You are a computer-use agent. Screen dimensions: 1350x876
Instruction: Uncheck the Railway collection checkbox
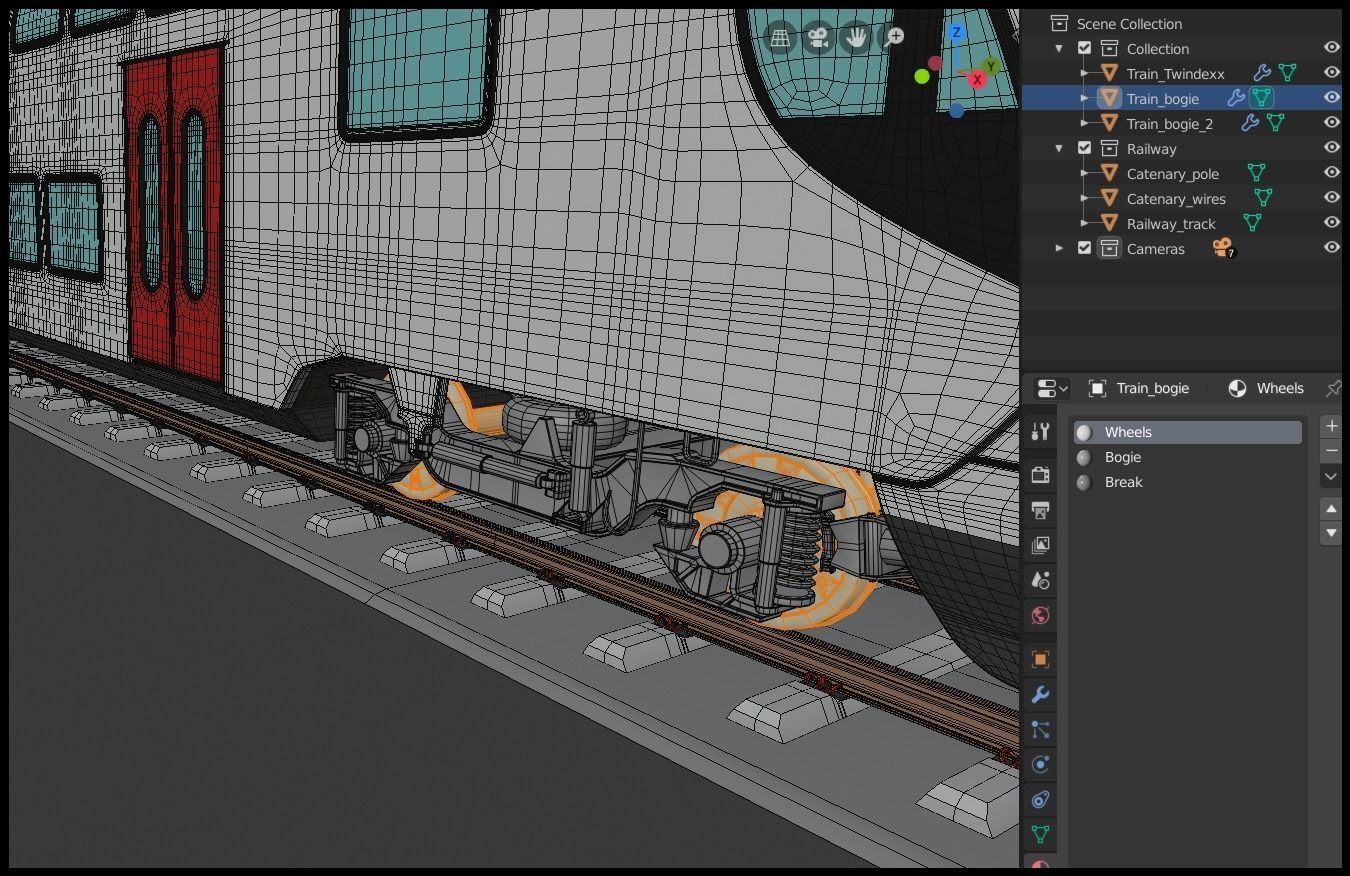(x=1084, y=148)
